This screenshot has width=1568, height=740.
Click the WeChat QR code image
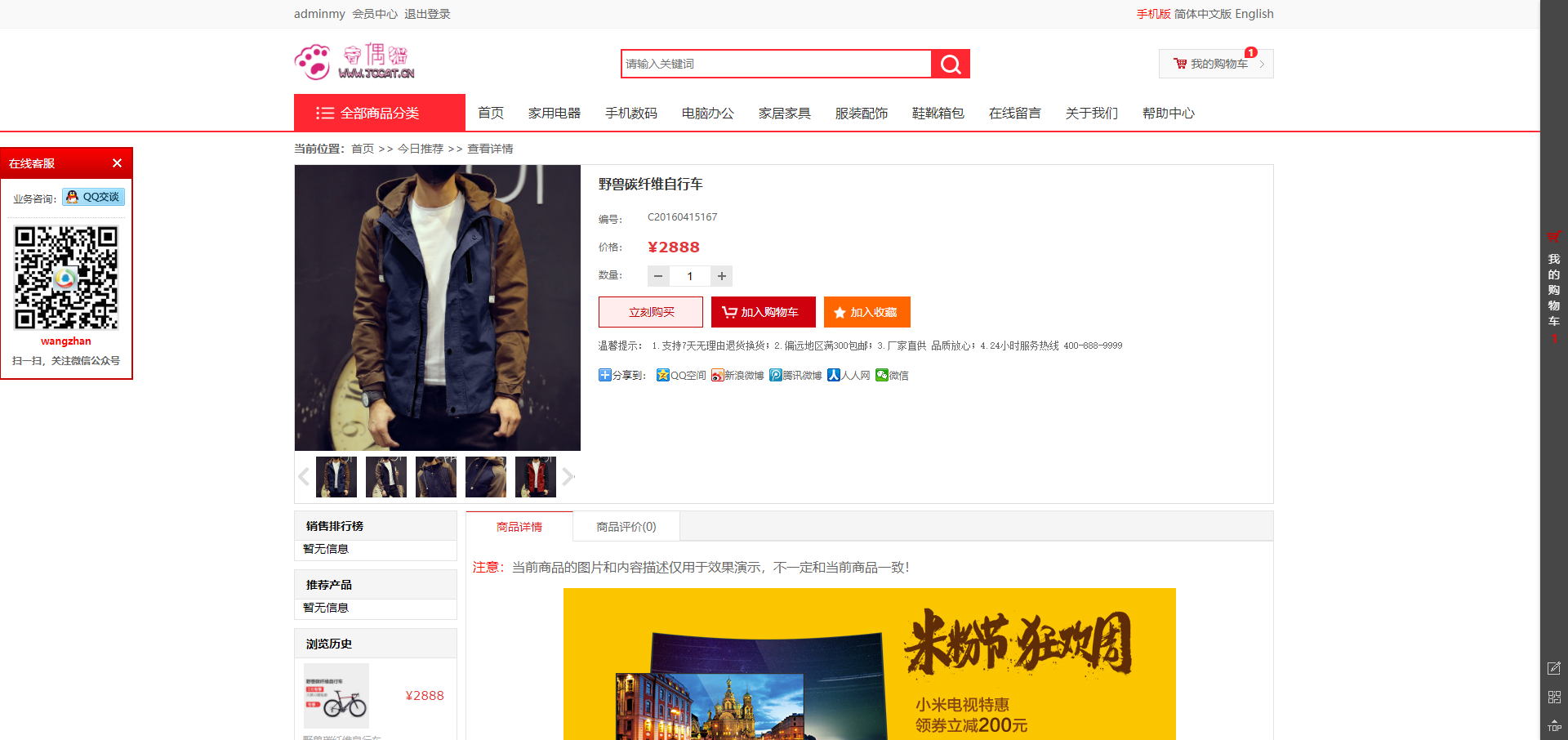tap(66, 278)
